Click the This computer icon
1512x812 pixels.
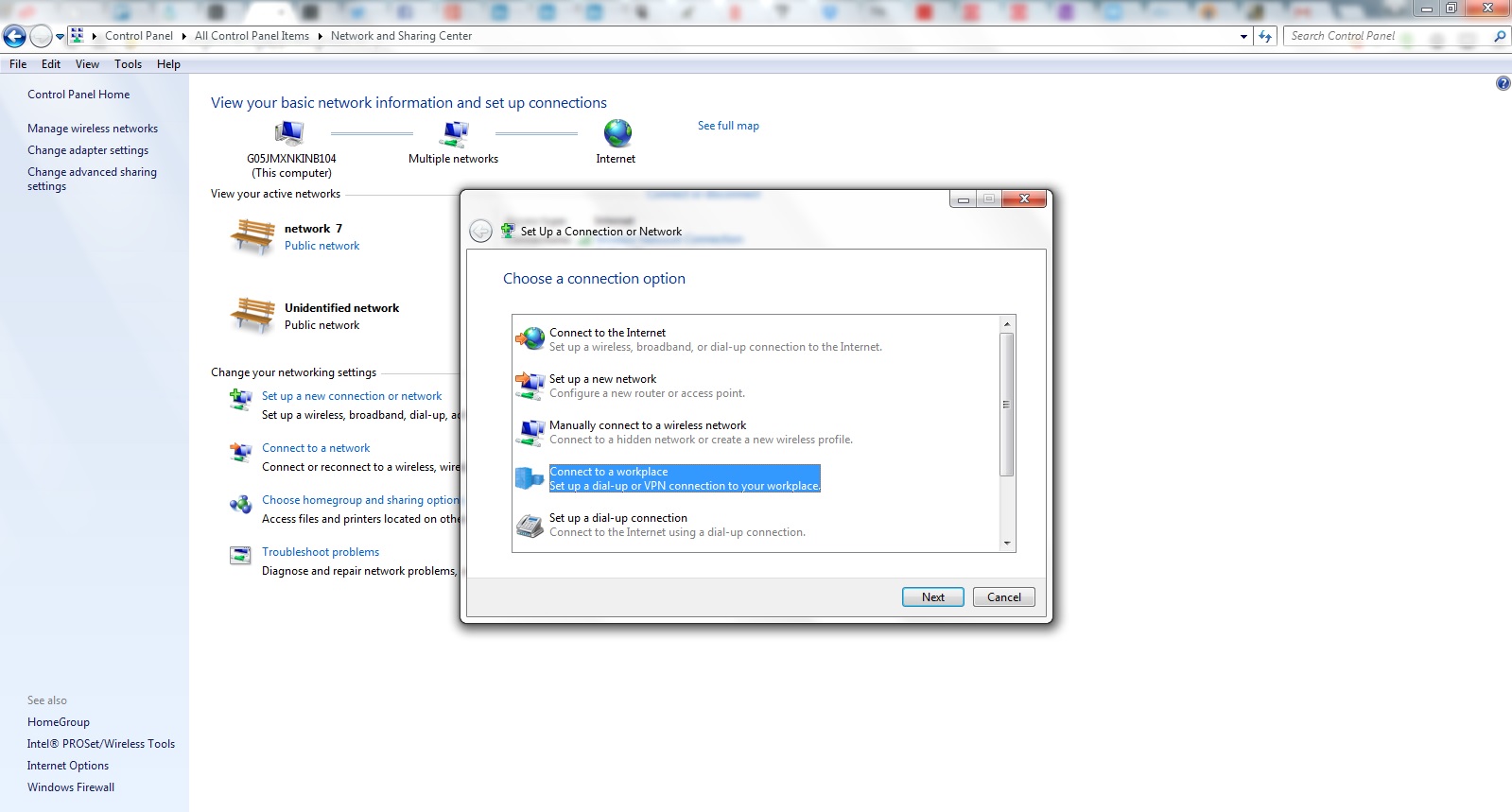click(x=289, y=133)
